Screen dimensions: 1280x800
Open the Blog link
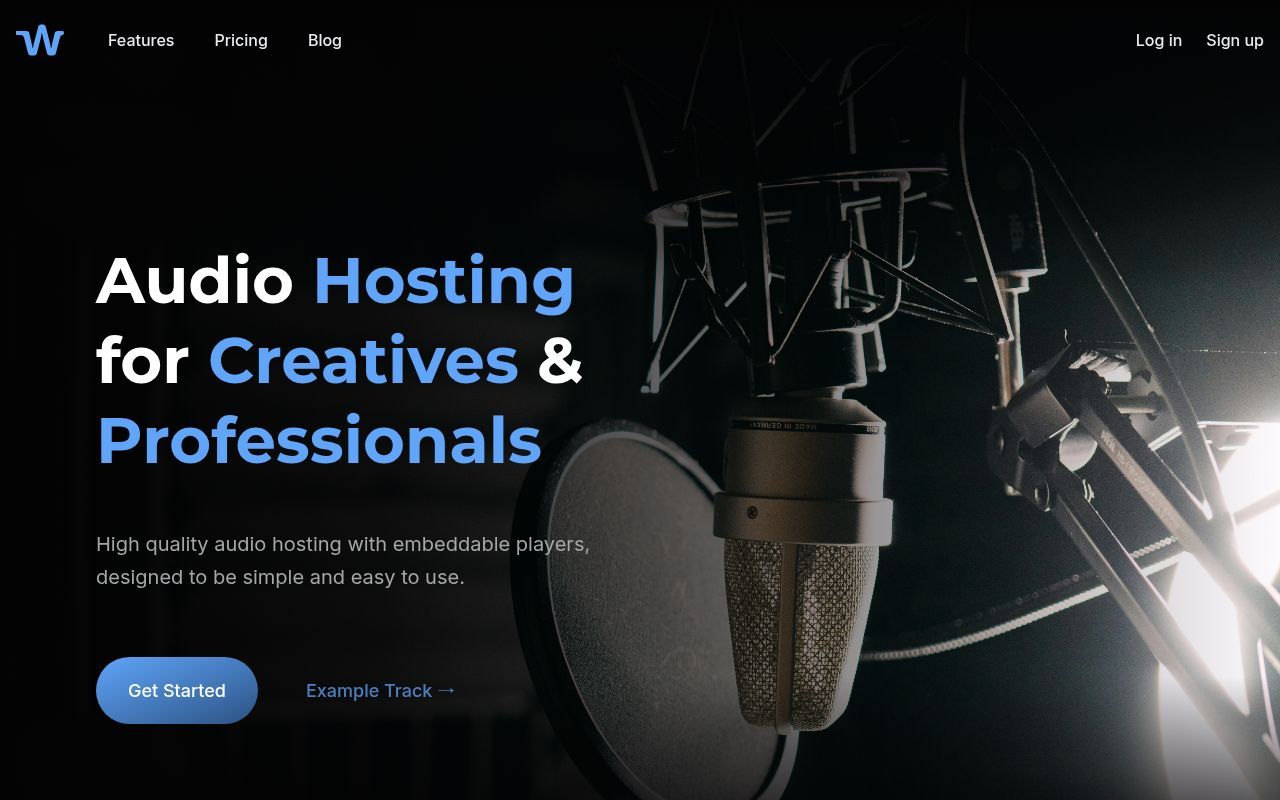(325, 40)
